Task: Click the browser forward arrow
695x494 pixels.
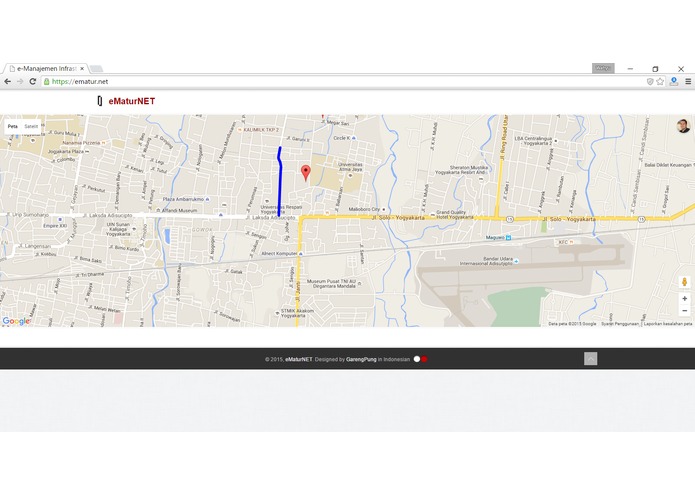Action: coord(20,82)
